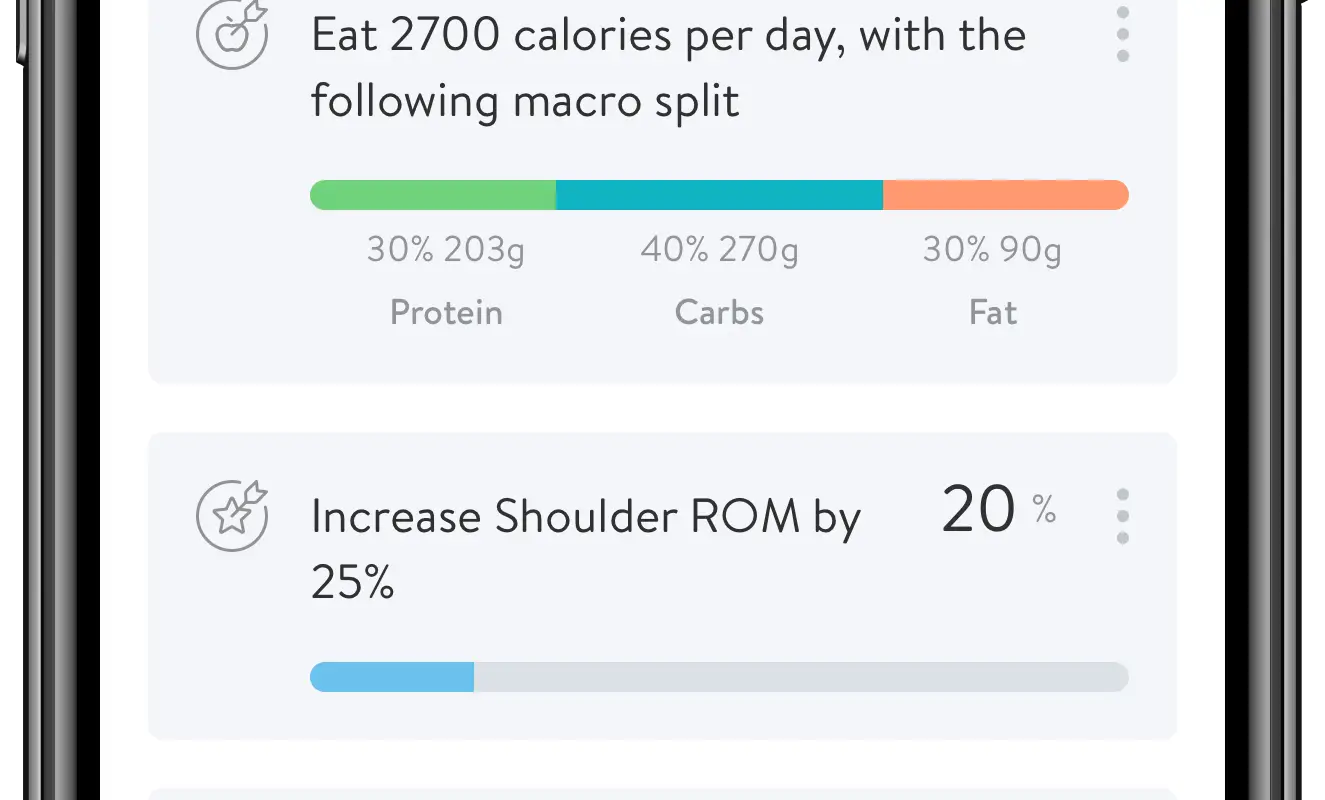Open the Increase Shoulder ROM goal title
This screenshot has height=800, width=1325.
[585, 548]
